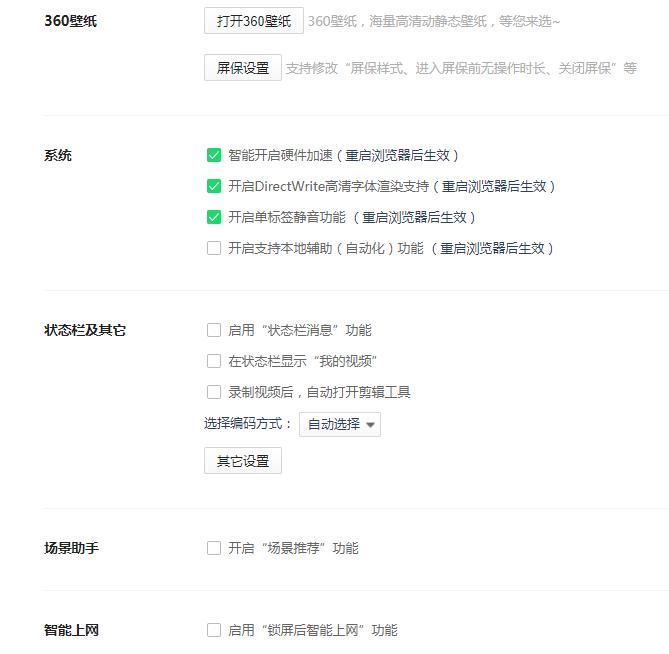Open 其它设置 button
Screen dimensions: 669x654
243,460
